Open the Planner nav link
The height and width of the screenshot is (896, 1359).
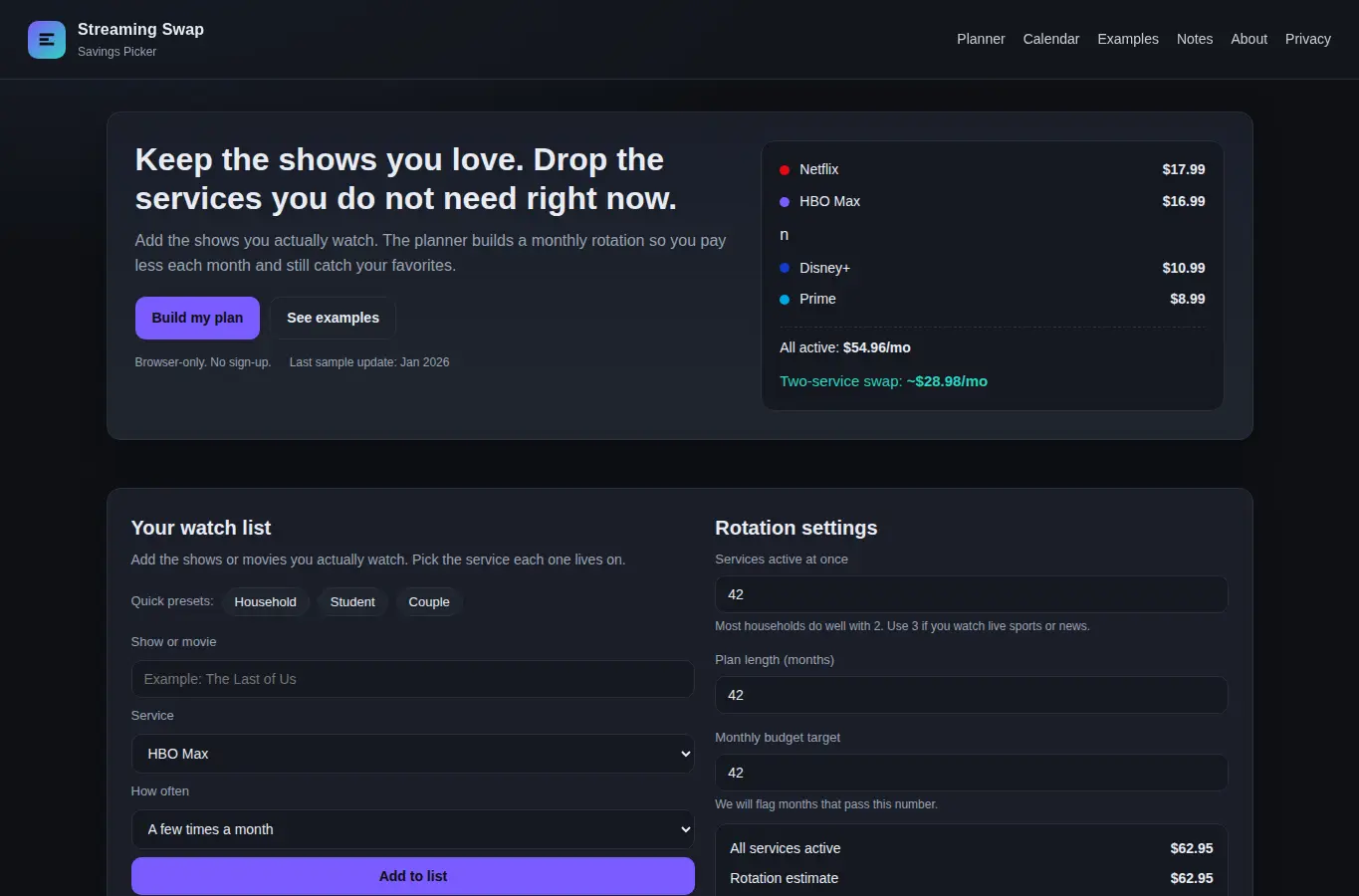pos(981,39)
